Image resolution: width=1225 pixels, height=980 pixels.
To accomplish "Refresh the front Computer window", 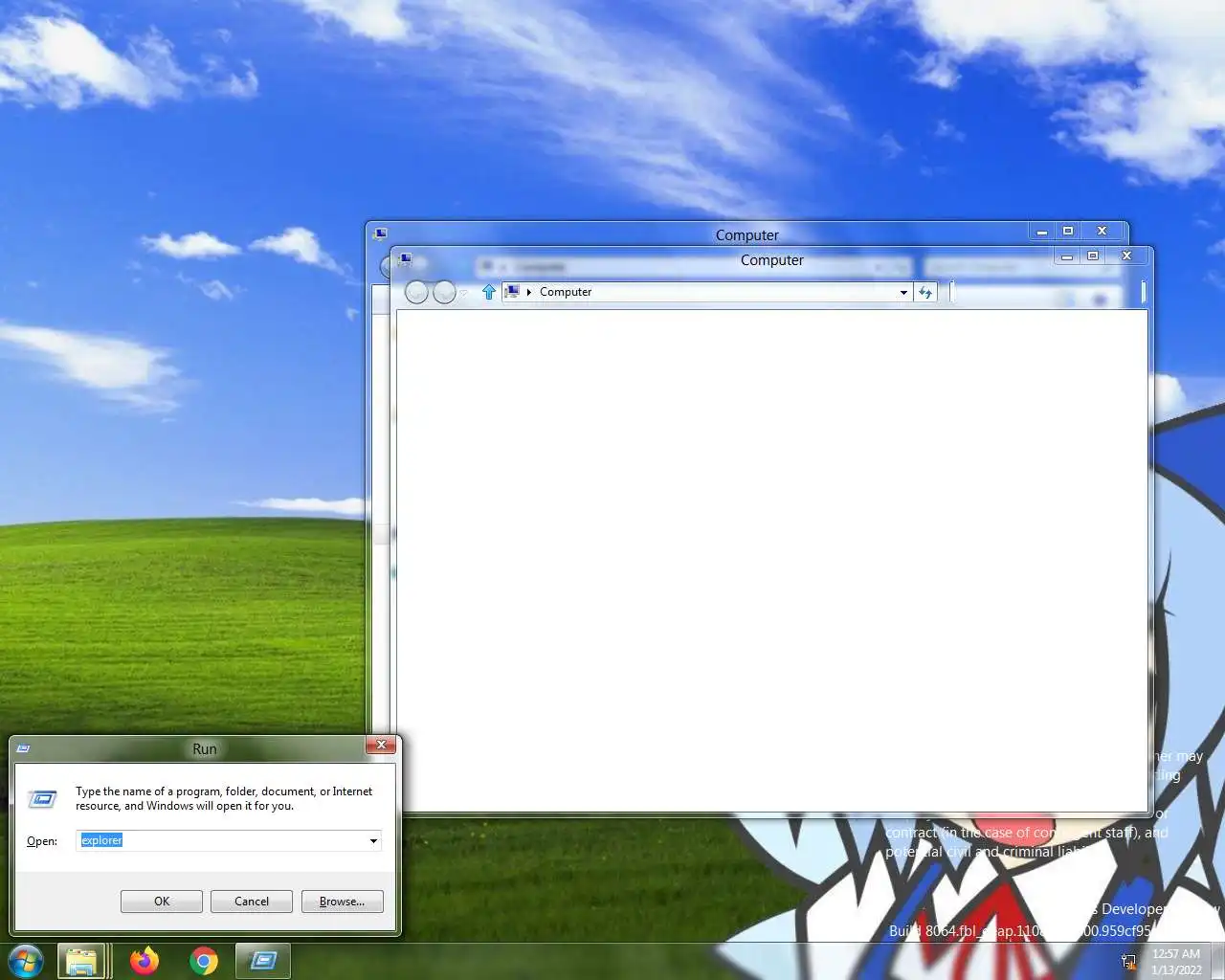I will click(x=925, y=293).
